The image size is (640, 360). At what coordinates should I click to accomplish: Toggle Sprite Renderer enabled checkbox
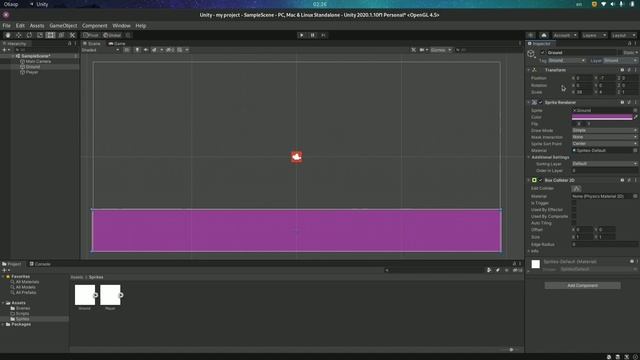click(541, 102)
